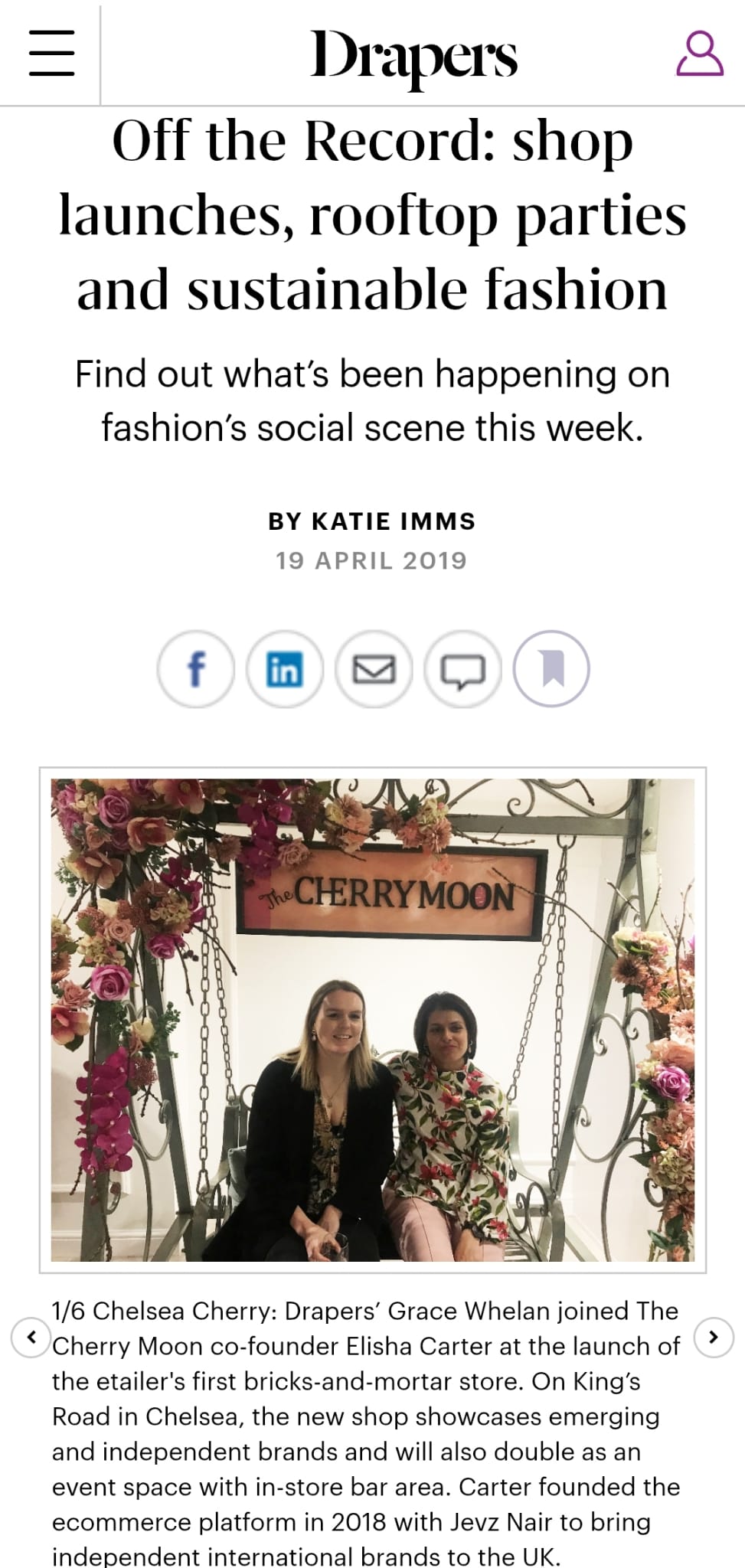Click the caption's last line about independent brands

click(x=306, y=1556)
